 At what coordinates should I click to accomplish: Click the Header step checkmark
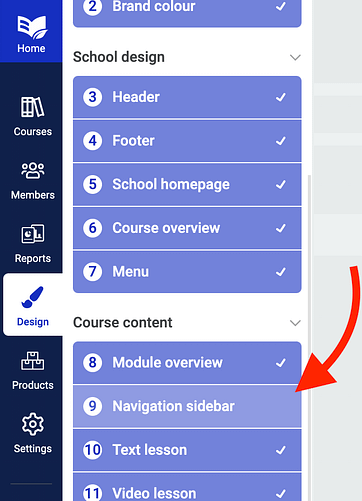coord(281,97)
